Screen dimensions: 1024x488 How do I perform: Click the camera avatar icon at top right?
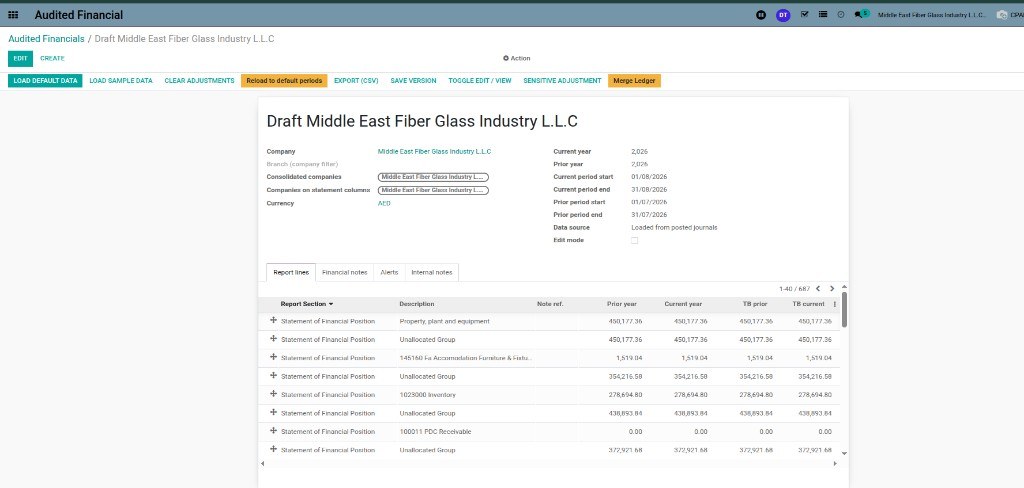point(1002,14)
